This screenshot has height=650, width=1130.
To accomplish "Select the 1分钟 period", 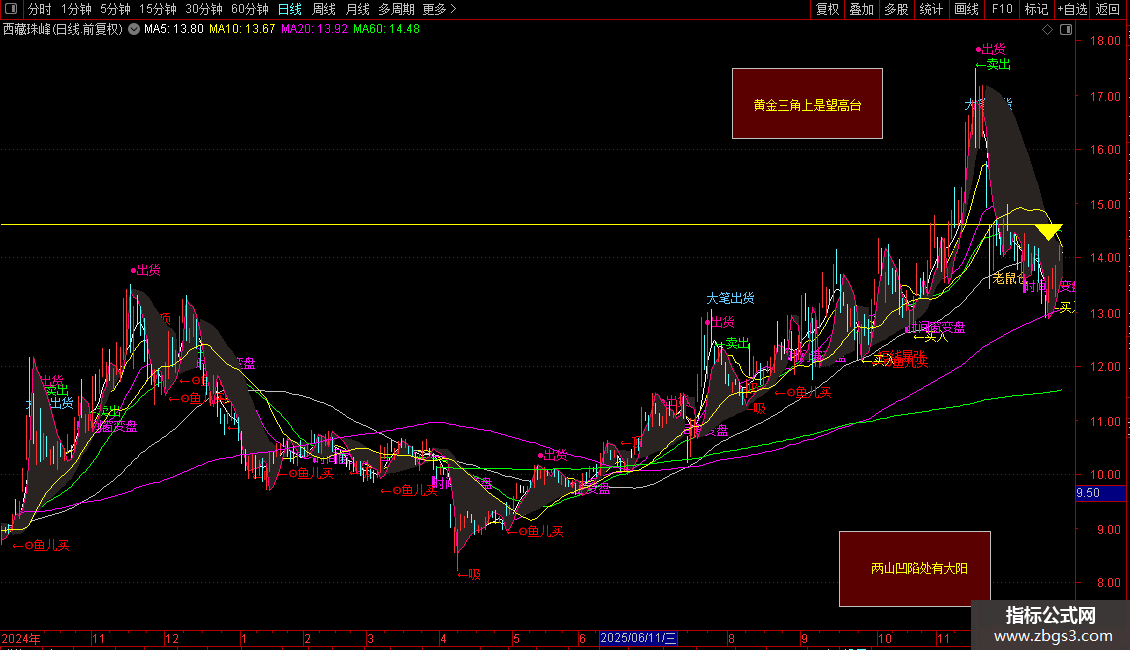I will pos(76,9).
